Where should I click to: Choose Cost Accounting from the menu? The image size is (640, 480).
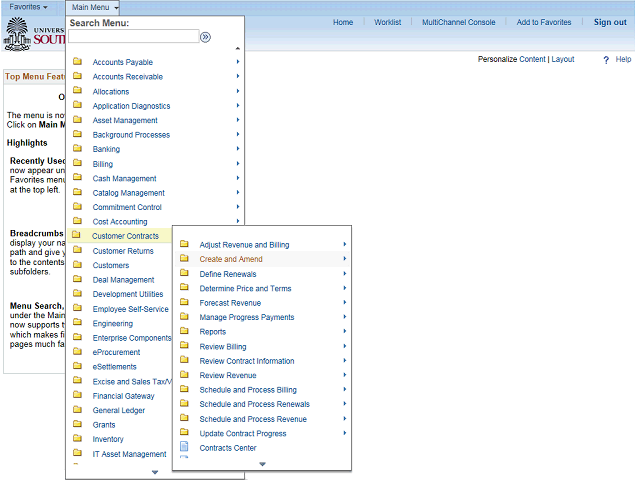point(120,222)
